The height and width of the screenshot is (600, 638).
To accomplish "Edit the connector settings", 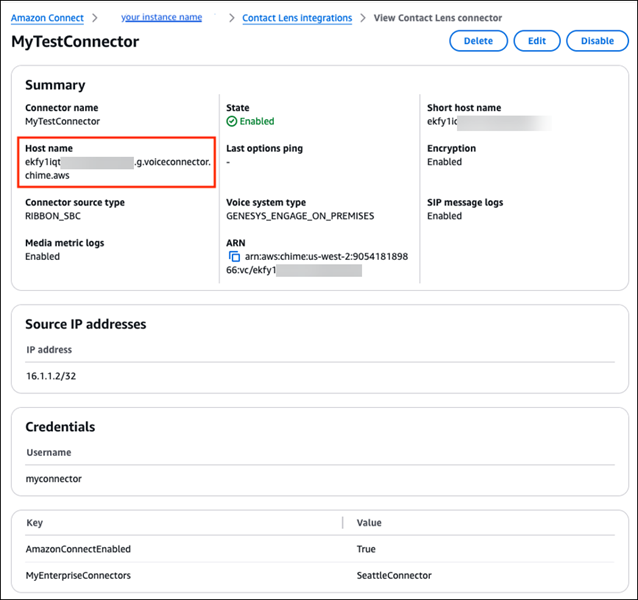I will pos(537,41).
